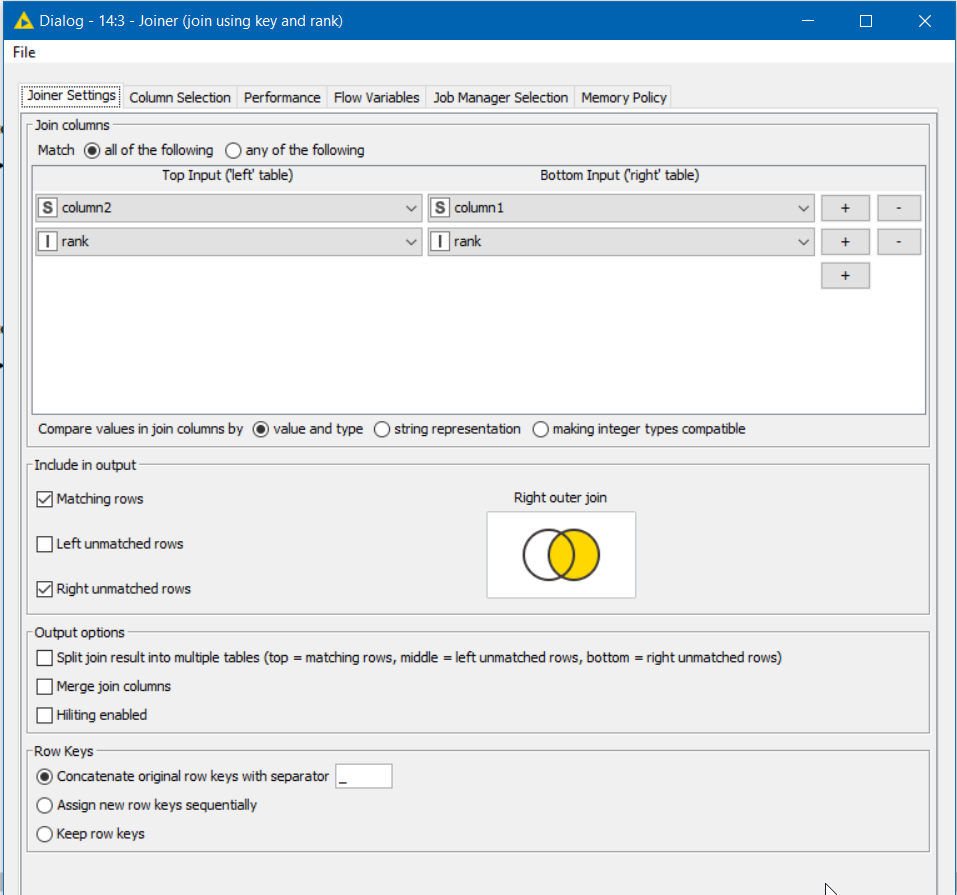Uncheck the Matching rows checkbox
The height and width of the screenshot is (895, 957).
click(45, 499)
